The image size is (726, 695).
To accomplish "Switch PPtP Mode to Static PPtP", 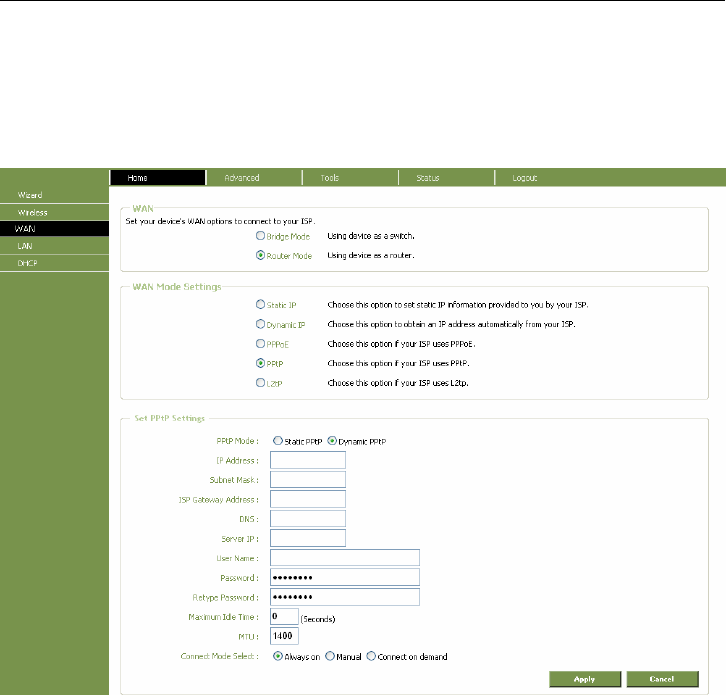I will pos(264,441).
